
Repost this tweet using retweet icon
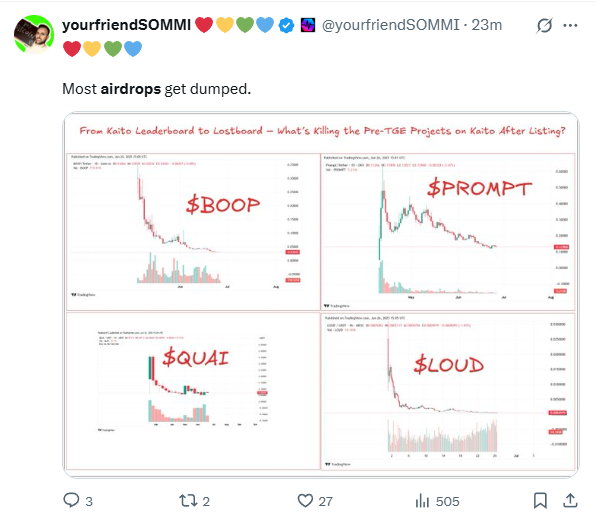[187, 500]
